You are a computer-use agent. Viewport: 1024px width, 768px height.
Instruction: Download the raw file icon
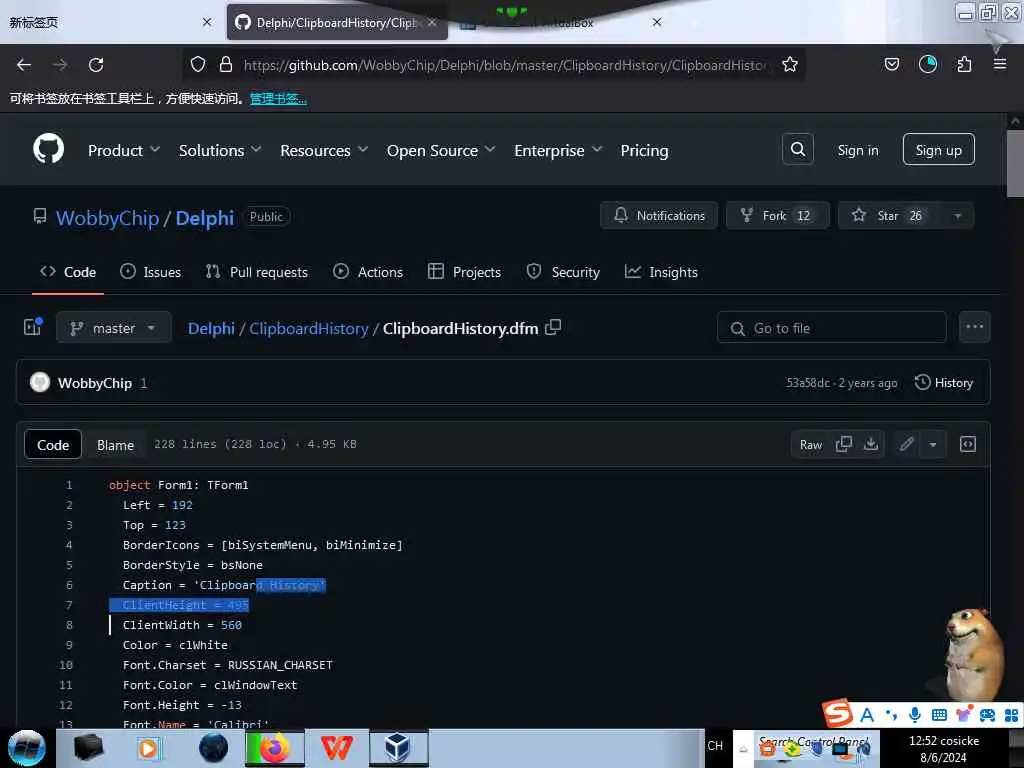871,444
